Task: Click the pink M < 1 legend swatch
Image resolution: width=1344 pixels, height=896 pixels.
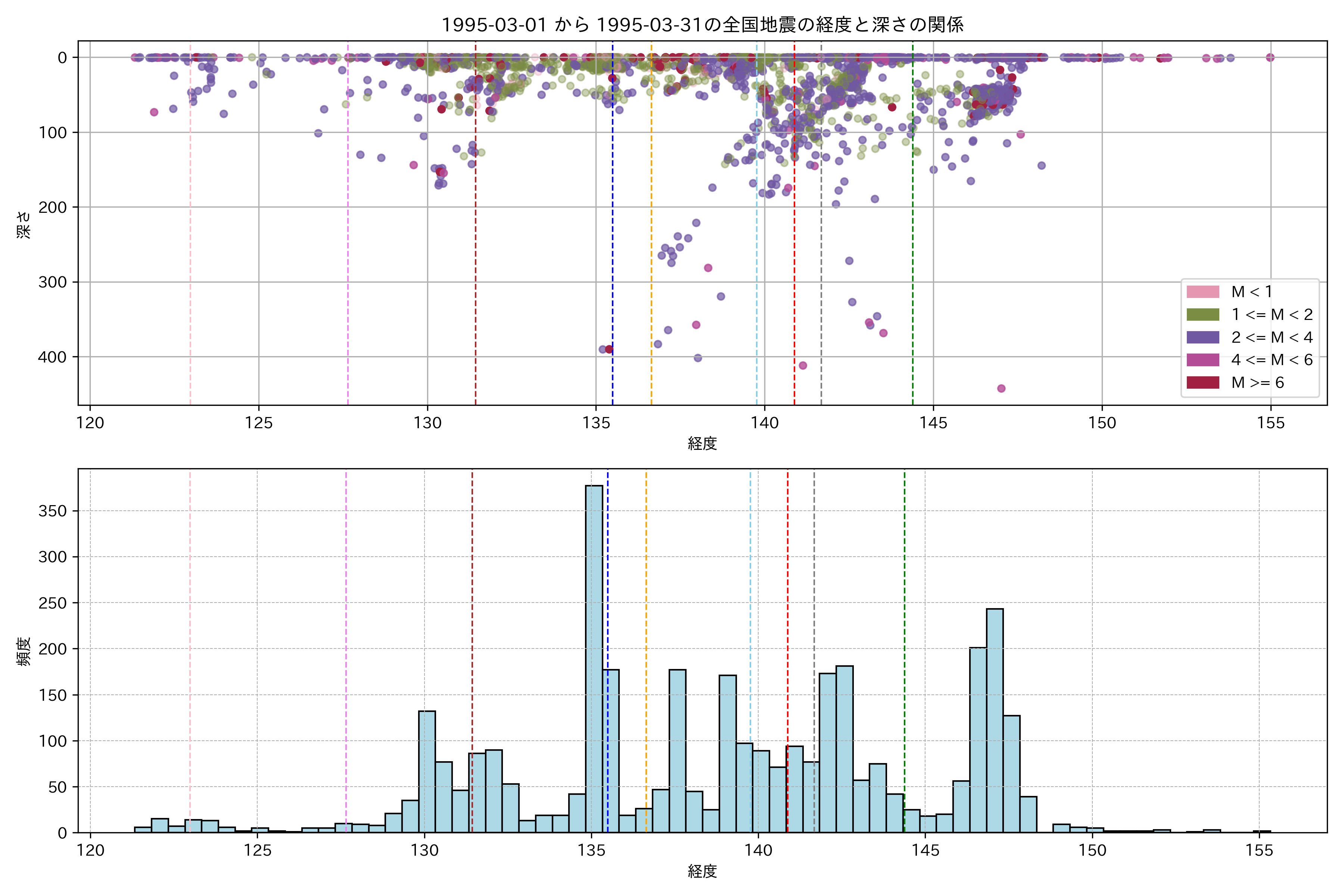Action: [x=1202, y=292]
